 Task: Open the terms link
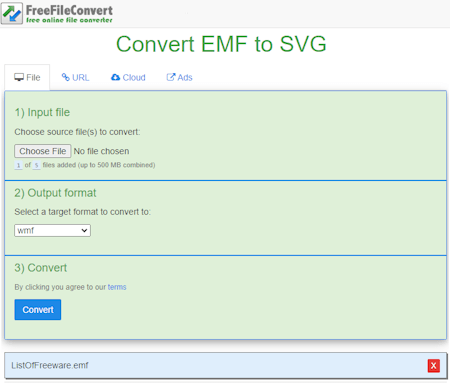[x=117, y=287]
